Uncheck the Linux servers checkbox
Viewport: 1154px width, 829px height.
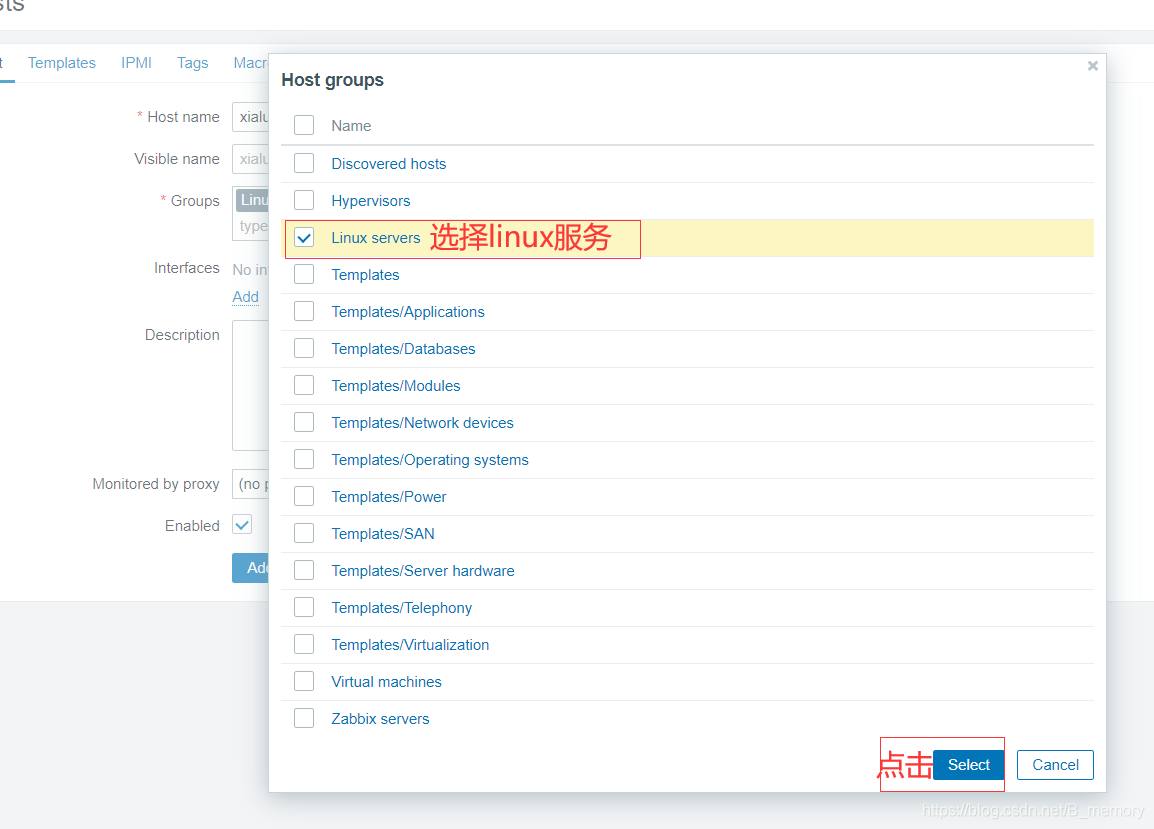point(304,237)
